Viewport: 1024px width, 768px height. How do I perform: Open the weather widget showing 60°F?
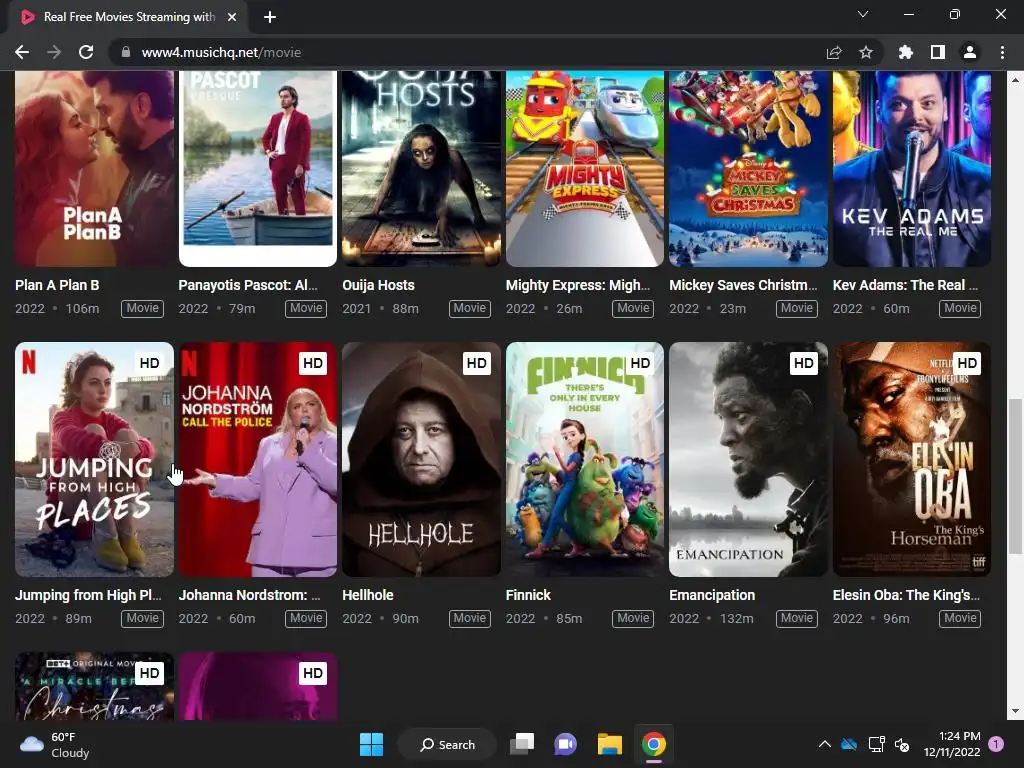click(55, 744)
